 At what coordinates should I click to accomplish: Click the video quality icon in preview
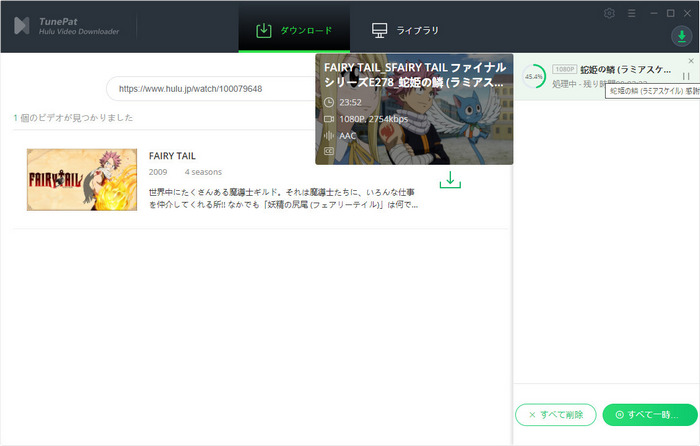coord(329,119)
